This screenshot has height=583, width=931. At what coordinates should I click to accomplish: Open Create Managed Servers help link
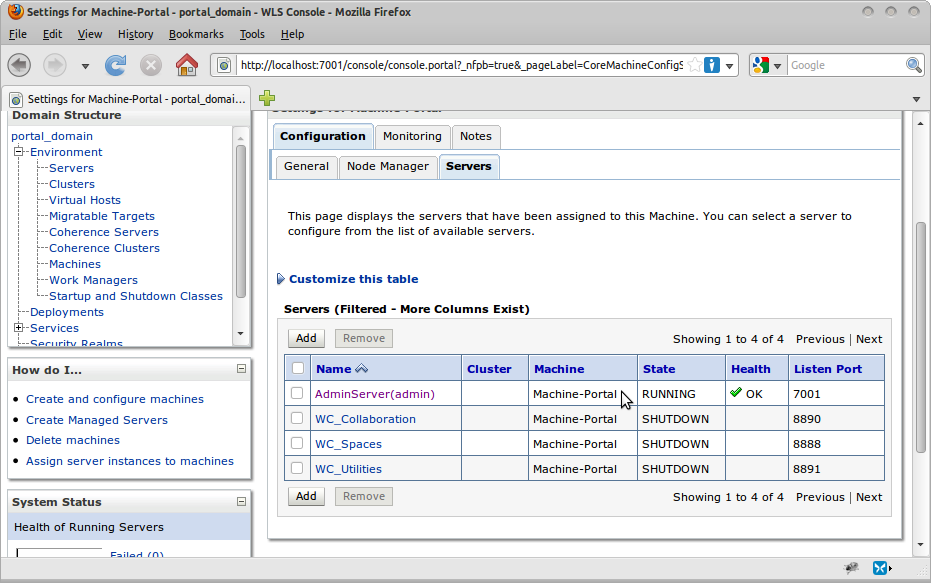[97, 420]
